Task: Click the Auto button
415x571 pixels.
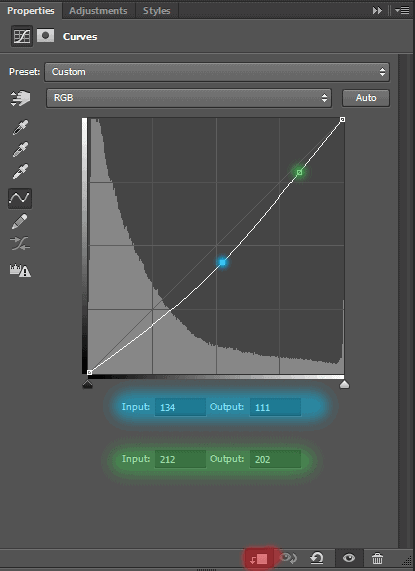Action: (x=366, y=98)
